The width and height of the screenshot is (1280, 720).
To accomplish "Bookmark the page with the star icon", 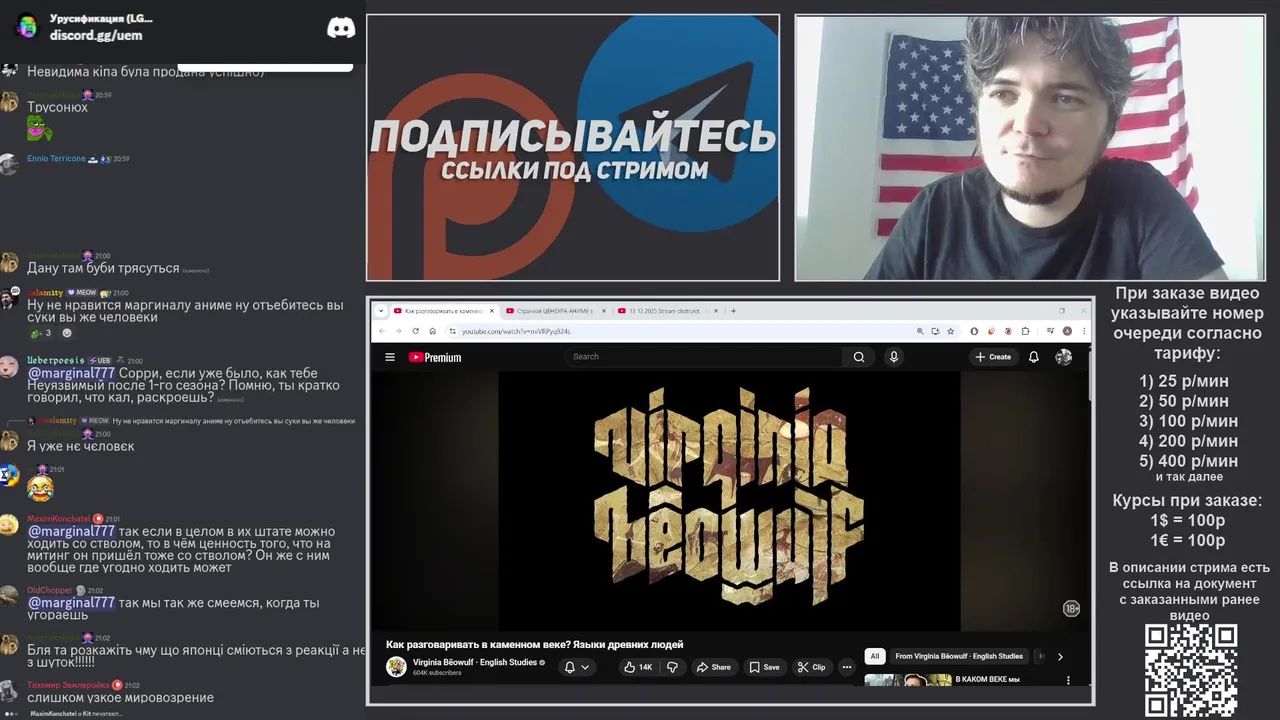I will (950, 331).
